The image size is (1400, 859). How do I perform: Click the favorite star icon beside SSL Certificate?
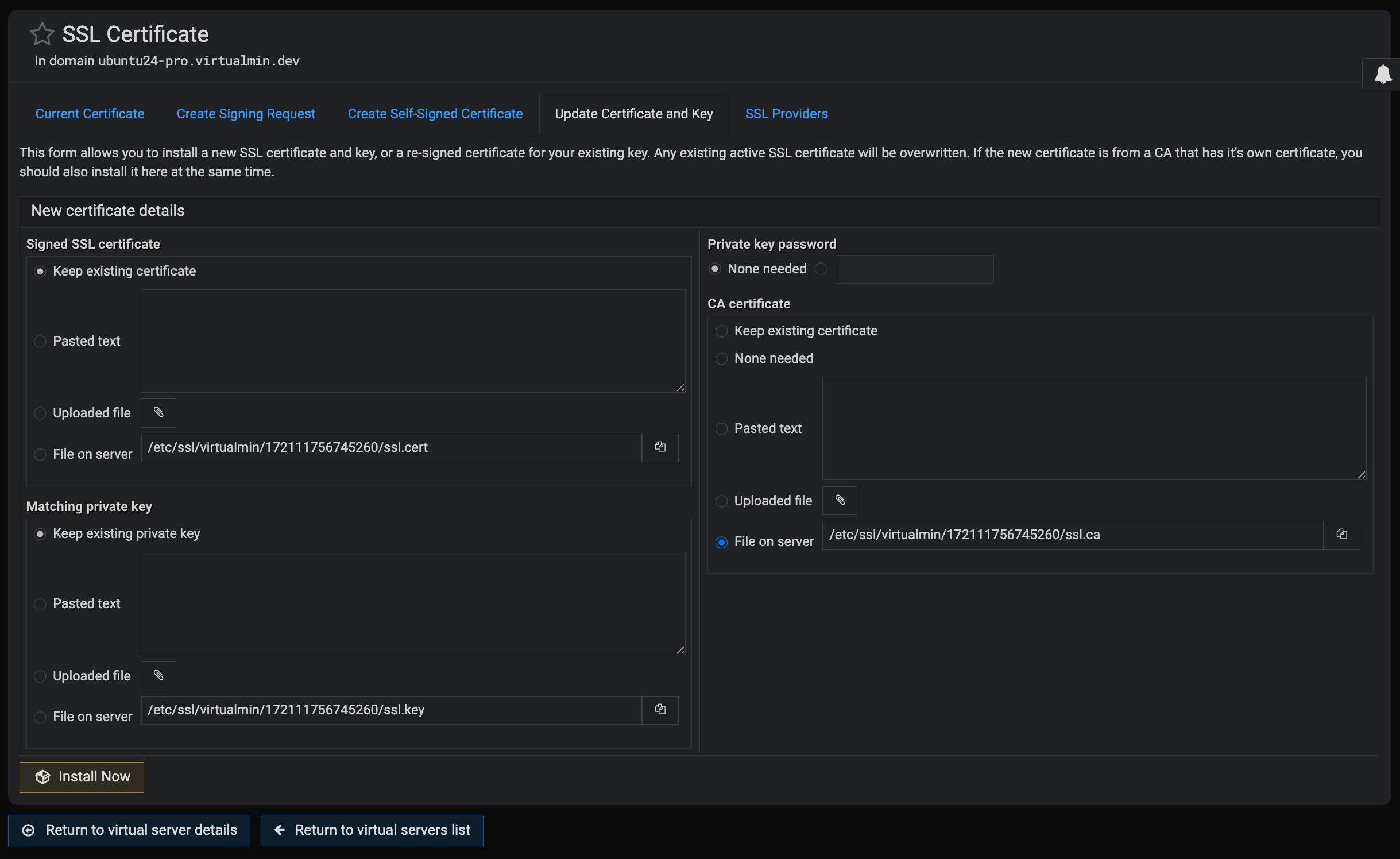pos(42,34)
